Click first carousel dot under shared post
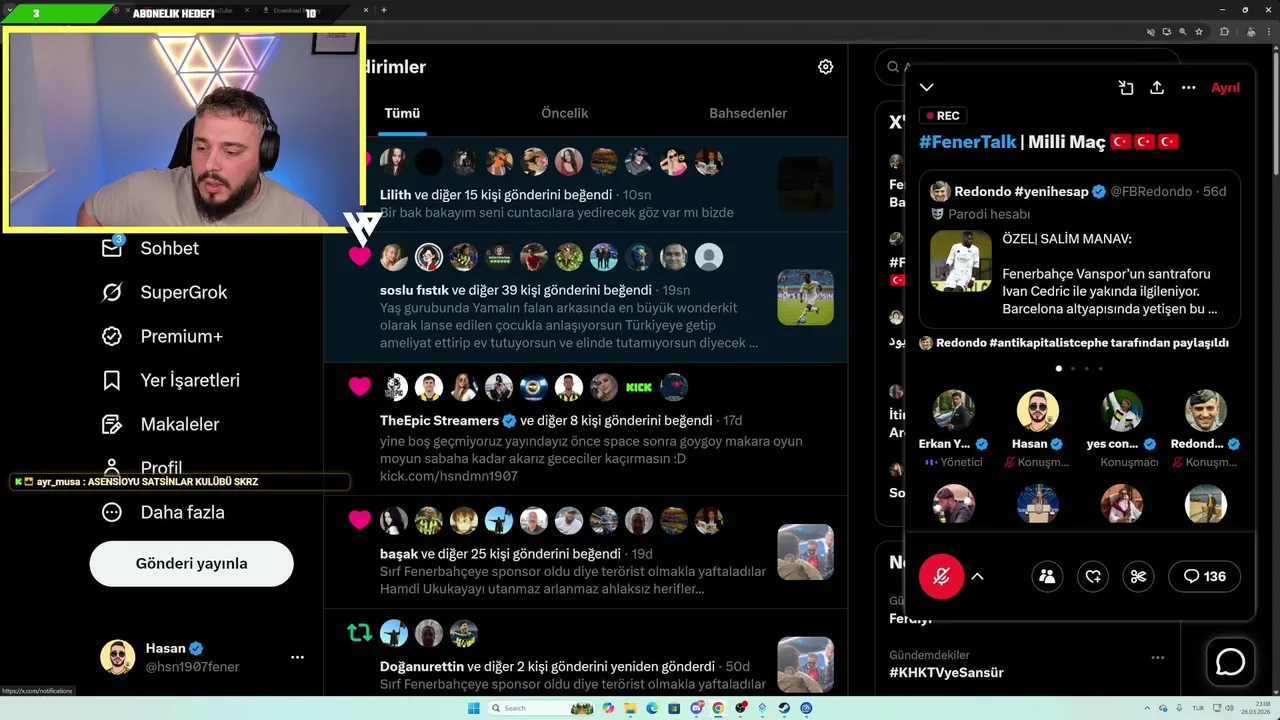Viewport: 1280px width, 720px height. tap(1059, 368)
